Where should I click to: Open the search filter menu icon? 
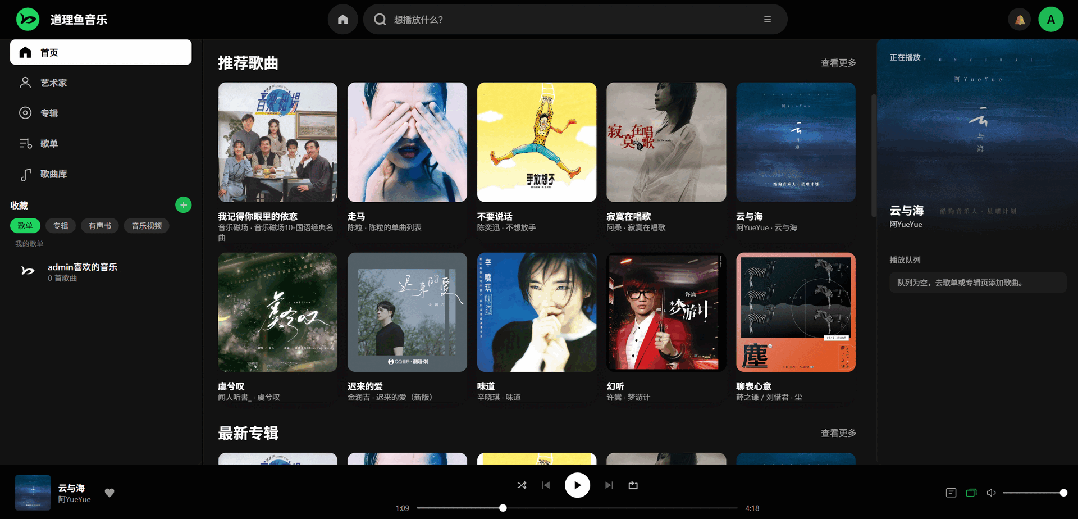point(767,19)
